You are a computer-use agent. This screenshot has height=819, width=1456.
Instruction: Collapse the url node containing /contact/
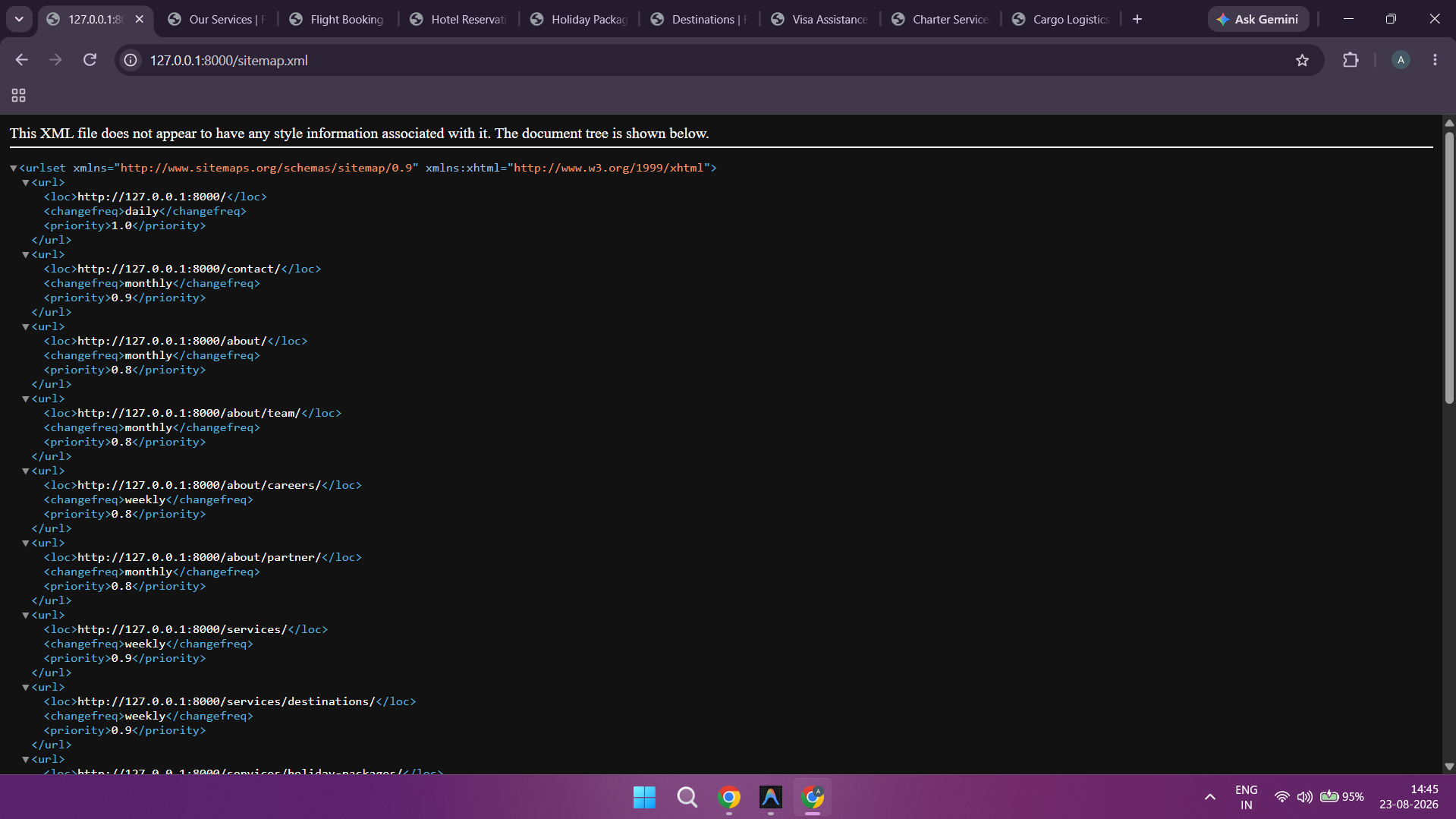point(26,254)
